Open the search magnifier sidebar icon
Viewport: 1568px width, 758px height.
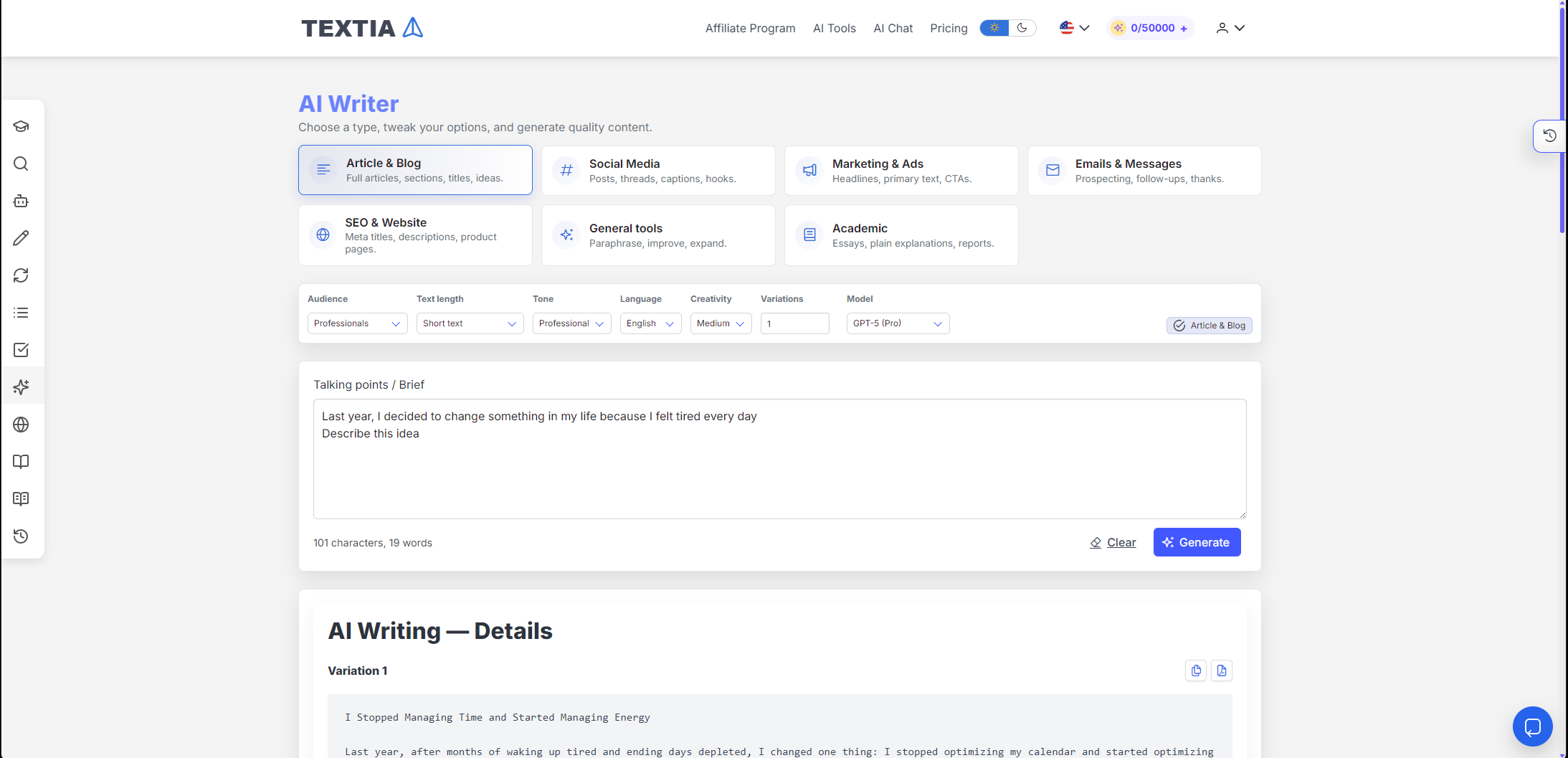pos(21,164)
